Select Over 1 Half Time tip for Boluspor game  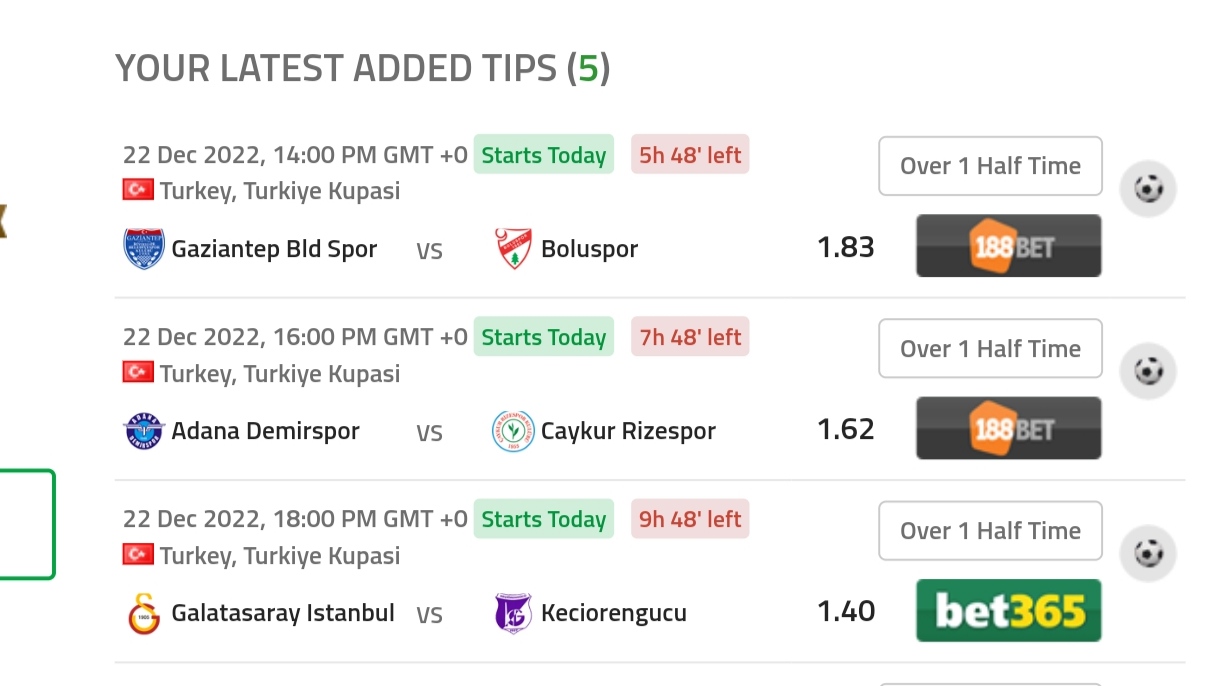click(x=990, y=166)
